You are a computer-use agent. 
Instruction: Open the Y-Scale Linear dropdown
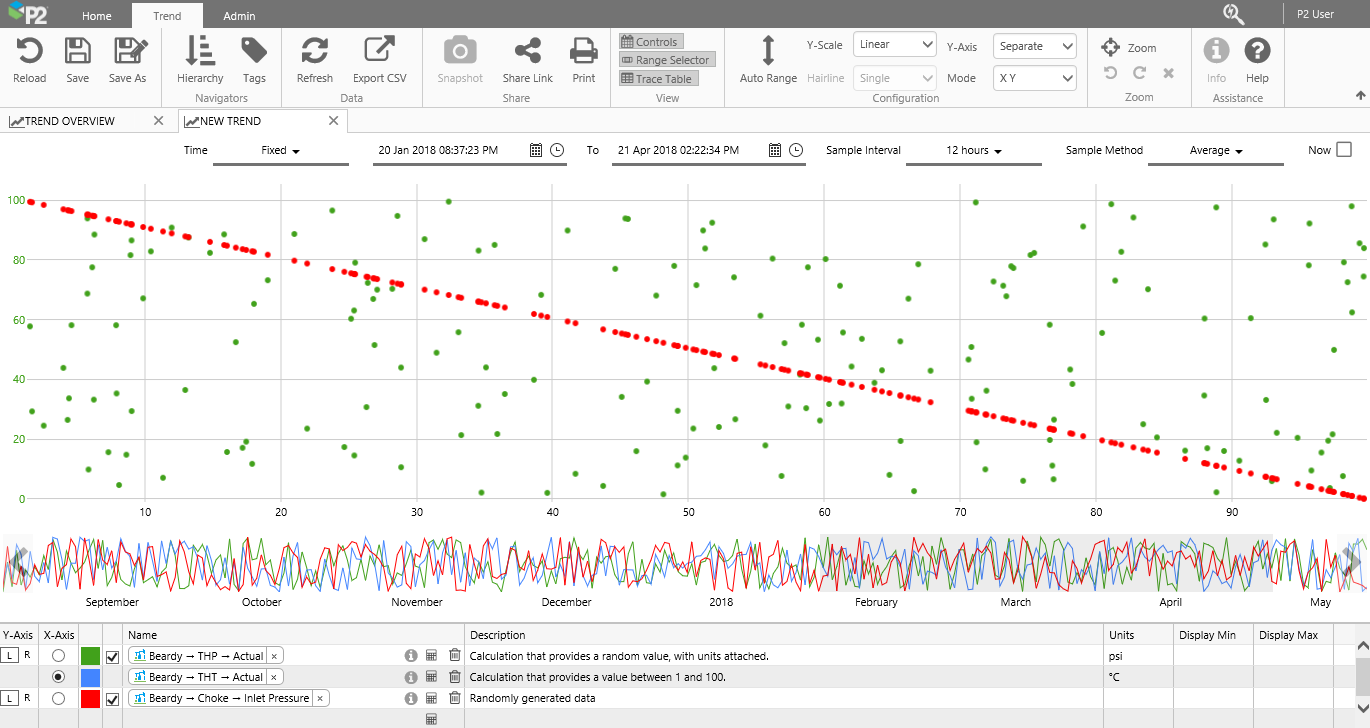894,45
